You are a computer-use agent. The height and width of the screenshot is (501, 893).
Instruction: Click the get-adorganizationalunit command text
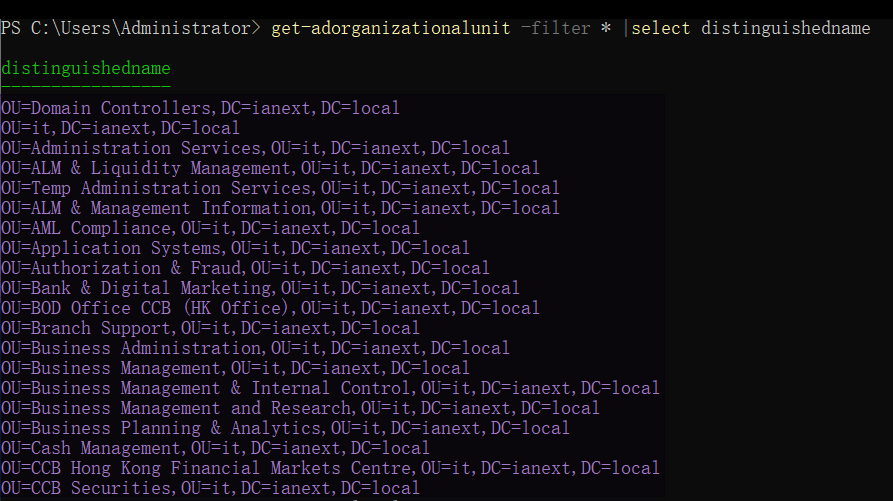click(391, 28)
